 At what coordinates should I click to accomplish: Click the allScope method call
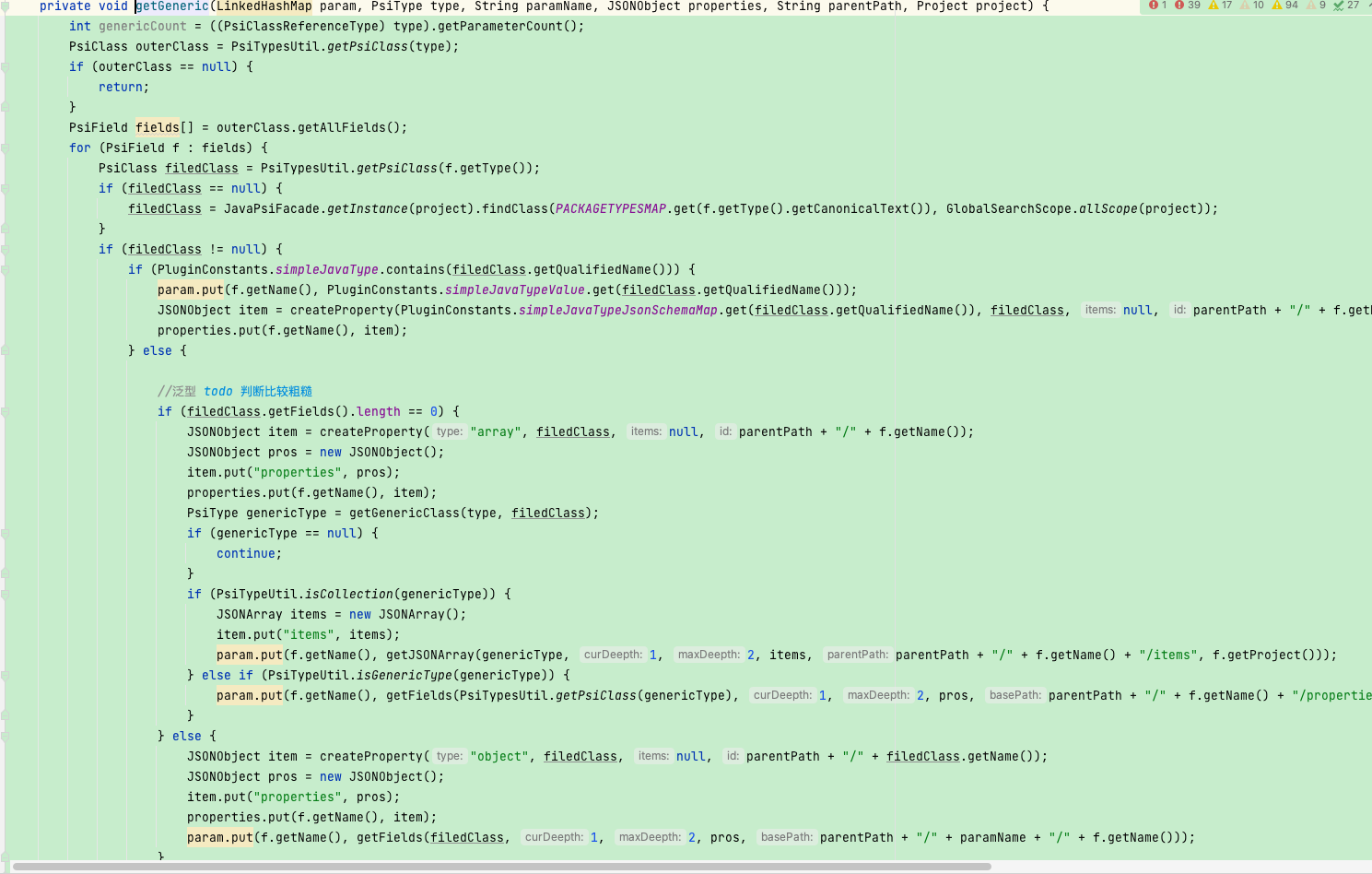coord(1108,209)
